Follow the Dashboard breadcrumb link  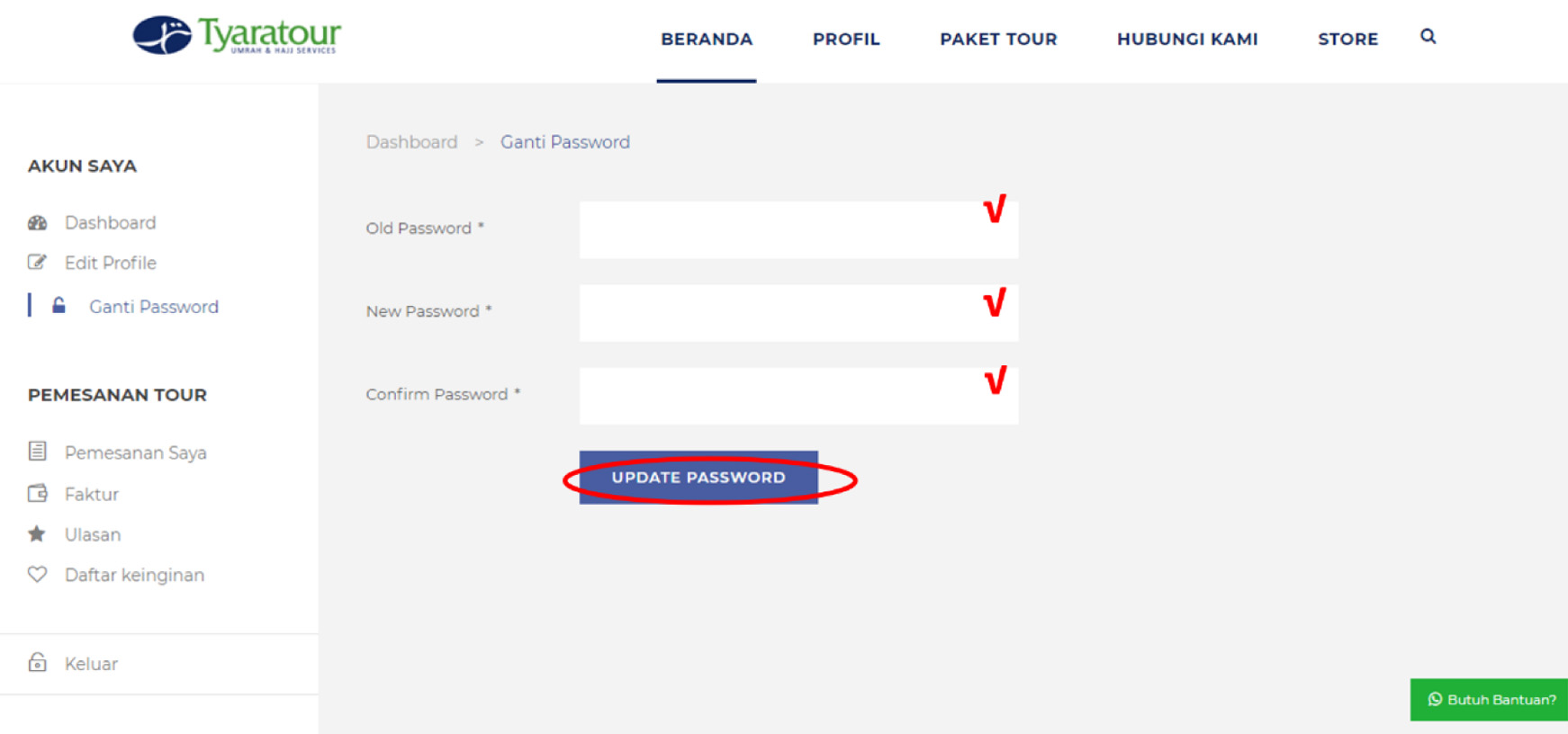click(411, 142)
